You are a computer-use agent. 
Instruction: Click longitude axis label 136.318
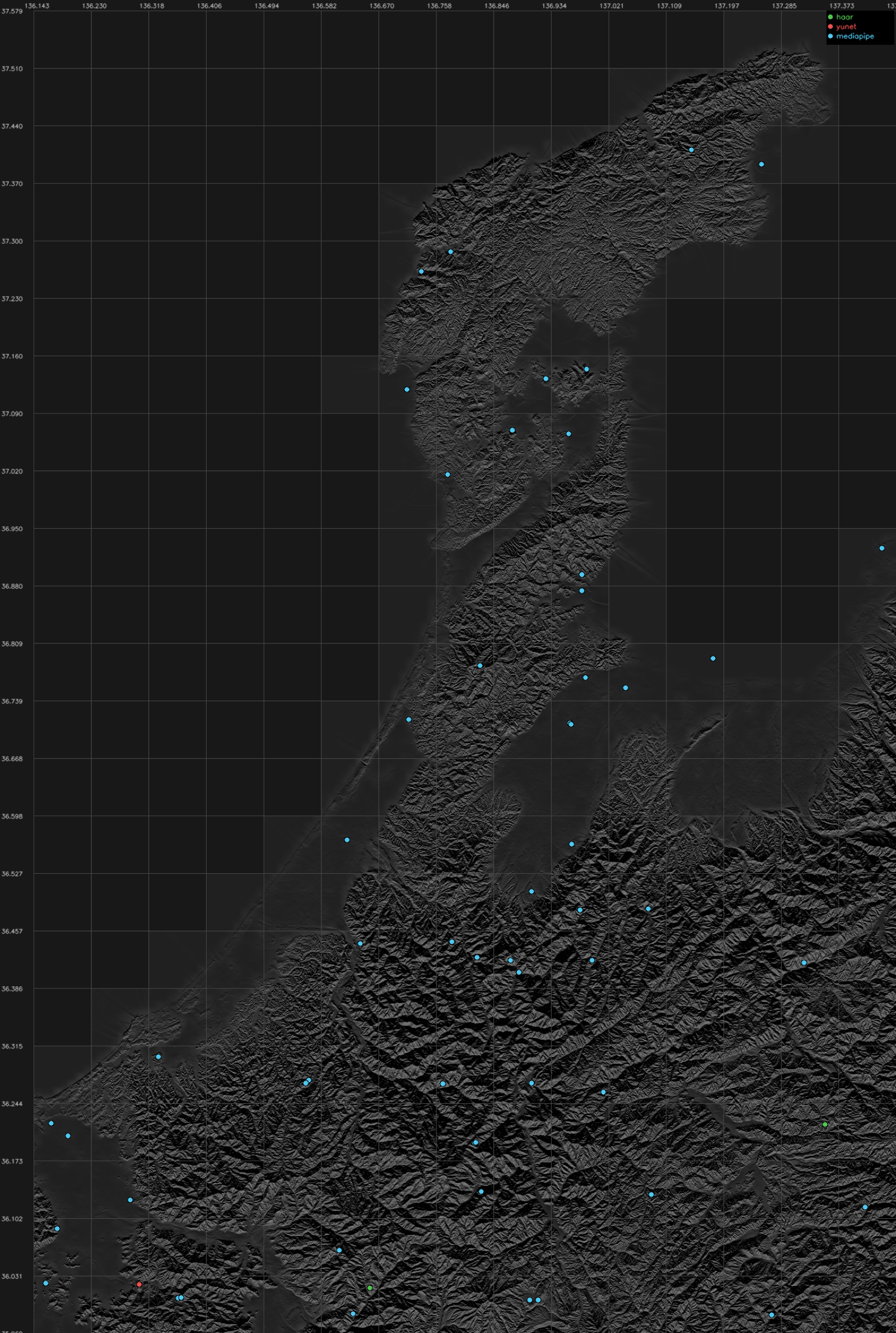tap(152, 6)
